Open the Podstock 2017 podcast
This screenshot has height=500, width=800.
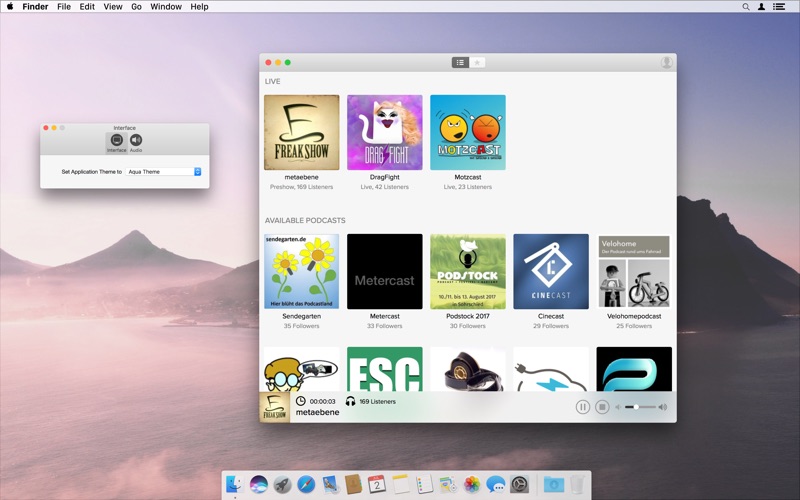[x=468, y=271]
